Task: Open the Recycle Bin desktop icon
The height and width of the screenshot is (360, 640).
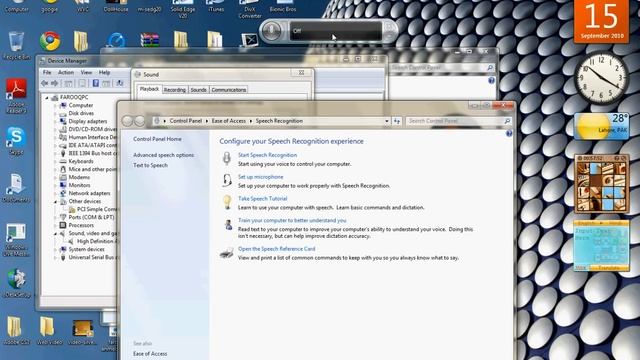Action: click(16, 45)
